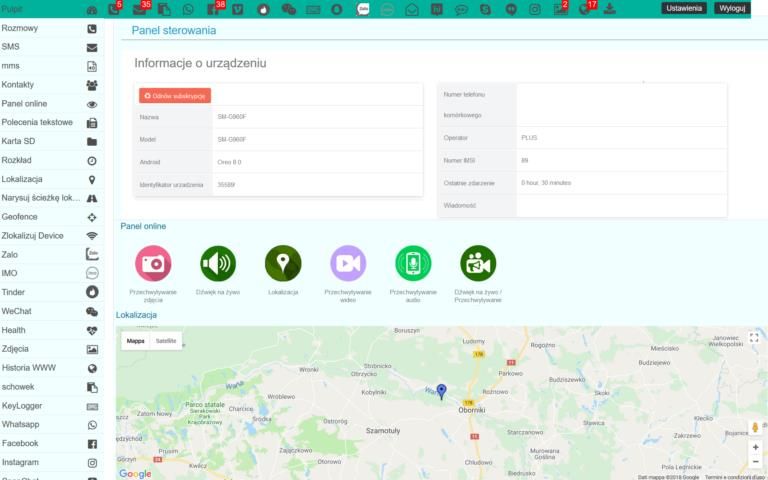Switch map to Satellite view
Viewport: 768px width, 480px height.
(x=166, y=341)
